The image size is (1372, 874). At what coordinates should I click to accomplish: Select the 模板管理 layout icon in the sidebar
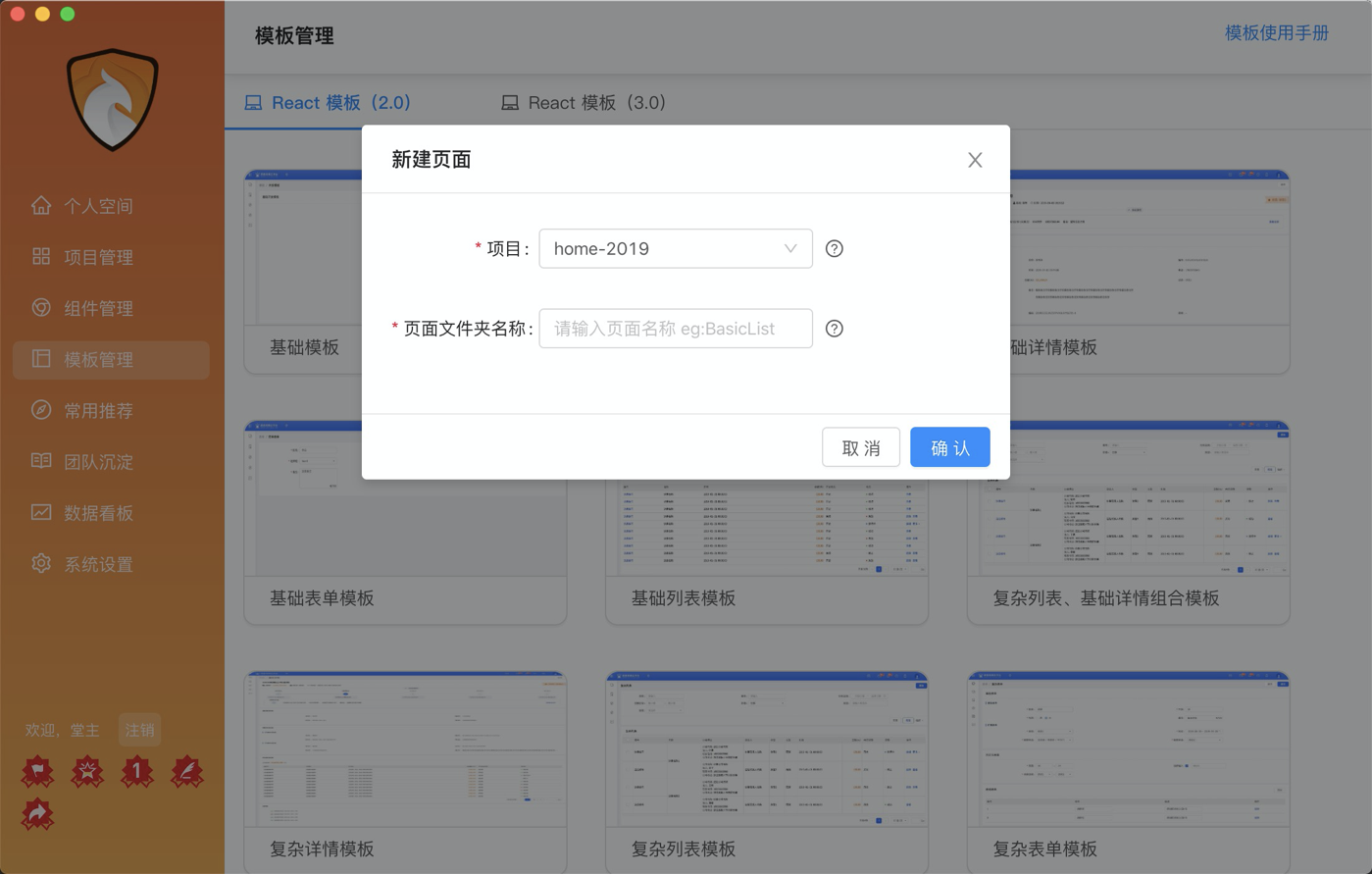(x=41, y=359)
